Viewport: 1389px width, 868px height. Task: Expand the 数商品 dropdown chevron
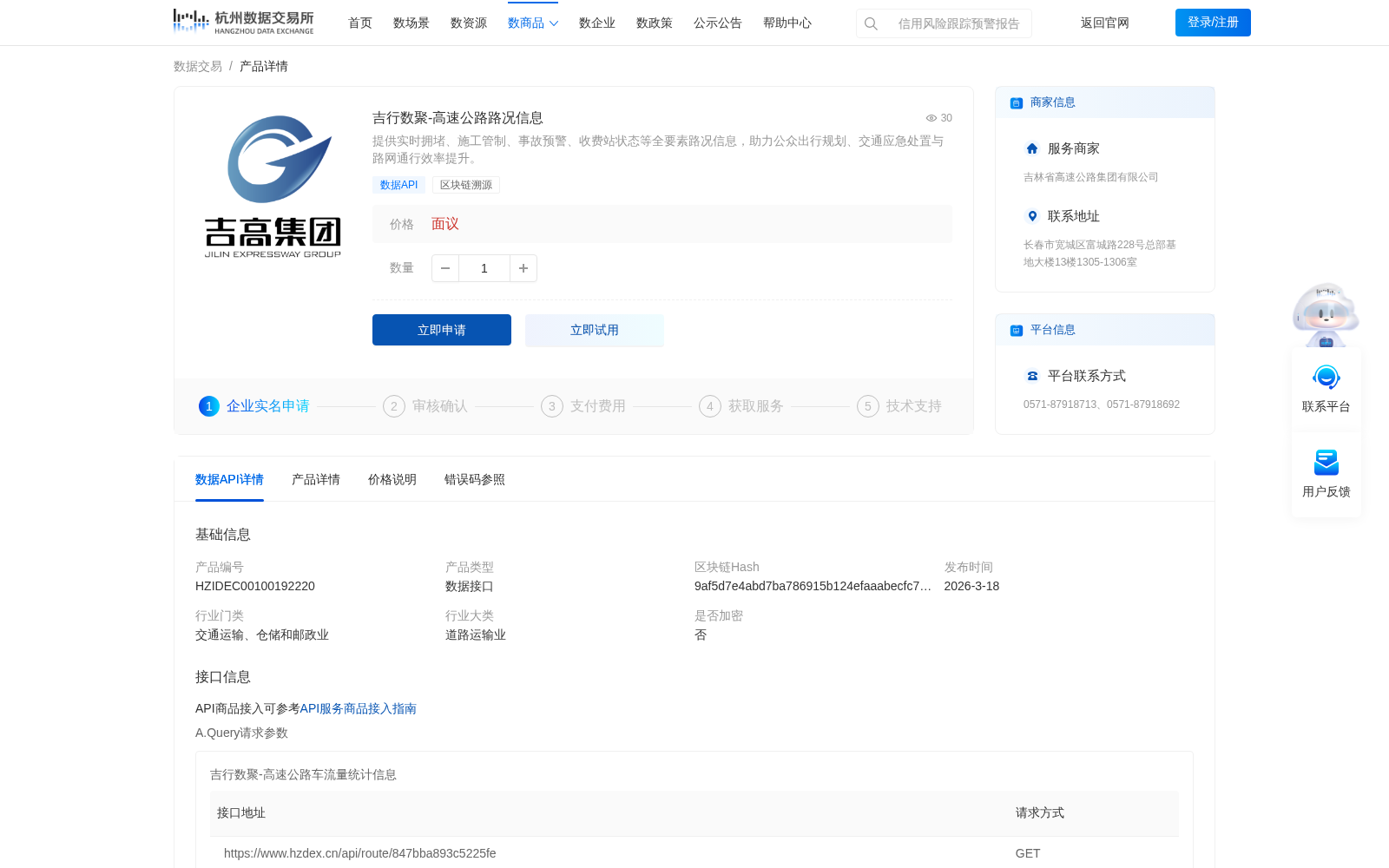click(x=554, y=23)
